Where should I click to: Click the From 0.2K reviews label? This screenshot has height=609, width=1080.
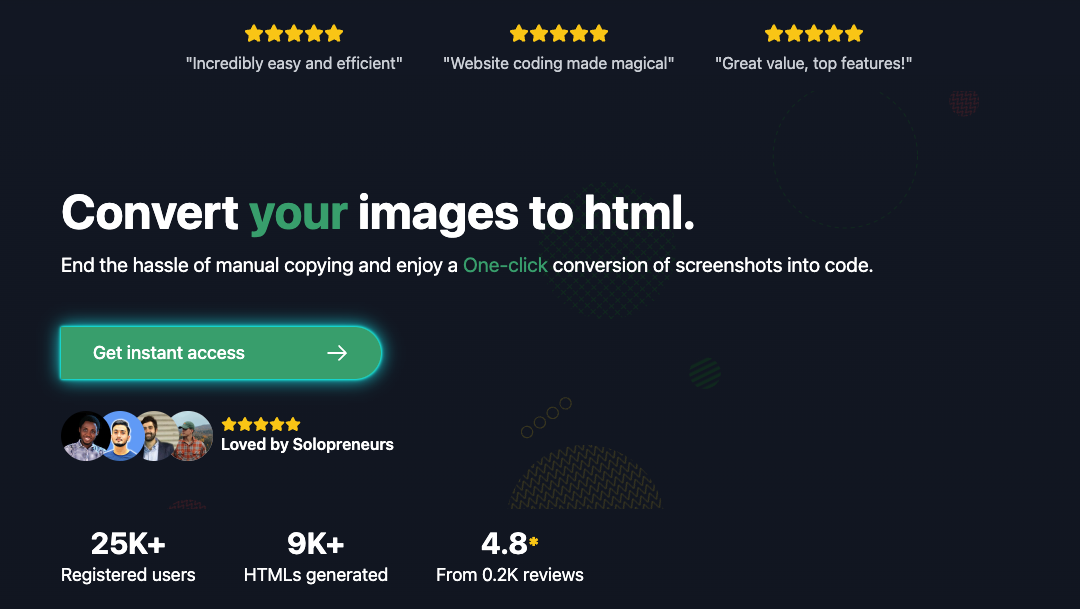pos(510,575)
